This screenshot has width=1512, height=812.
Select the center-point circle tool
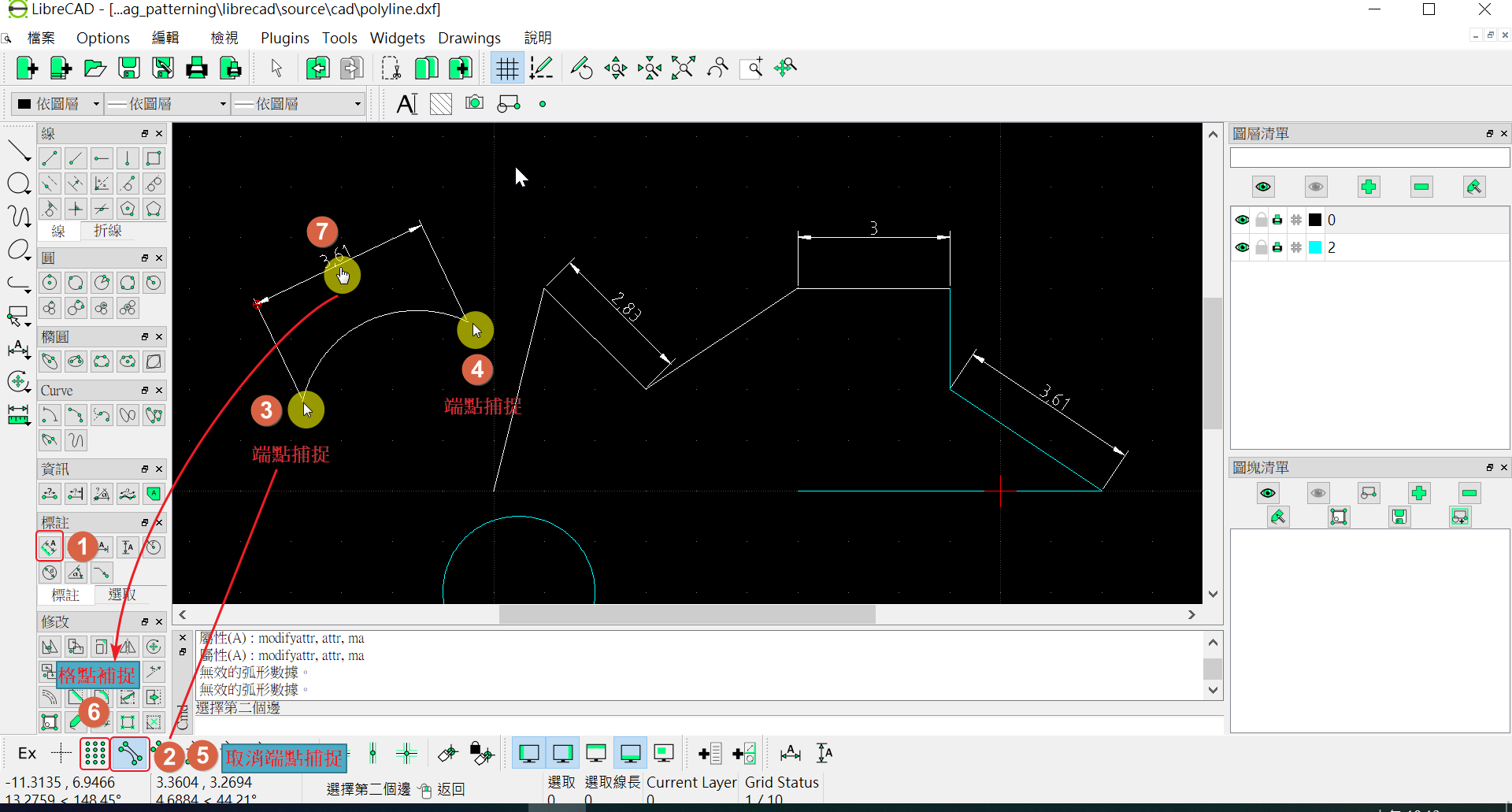click(50, 283)
